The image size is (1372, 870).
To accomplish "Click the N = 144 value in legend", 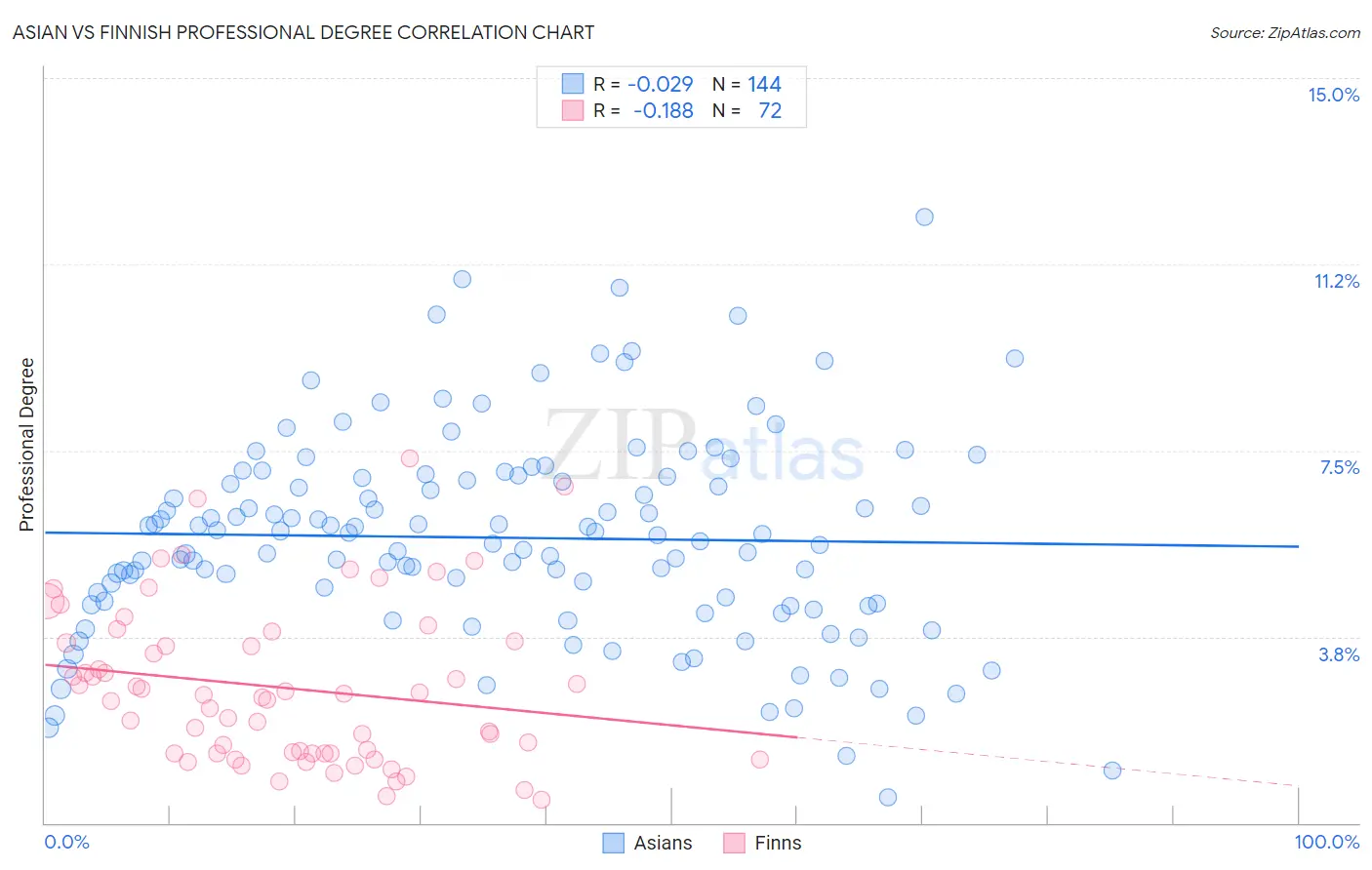I will (x=747, y=84).
